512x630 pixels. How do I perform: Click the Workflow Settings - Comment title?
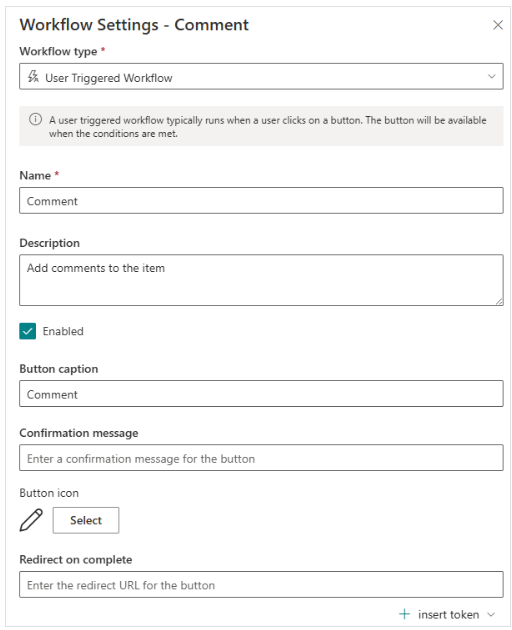click(x=134, y=25)
